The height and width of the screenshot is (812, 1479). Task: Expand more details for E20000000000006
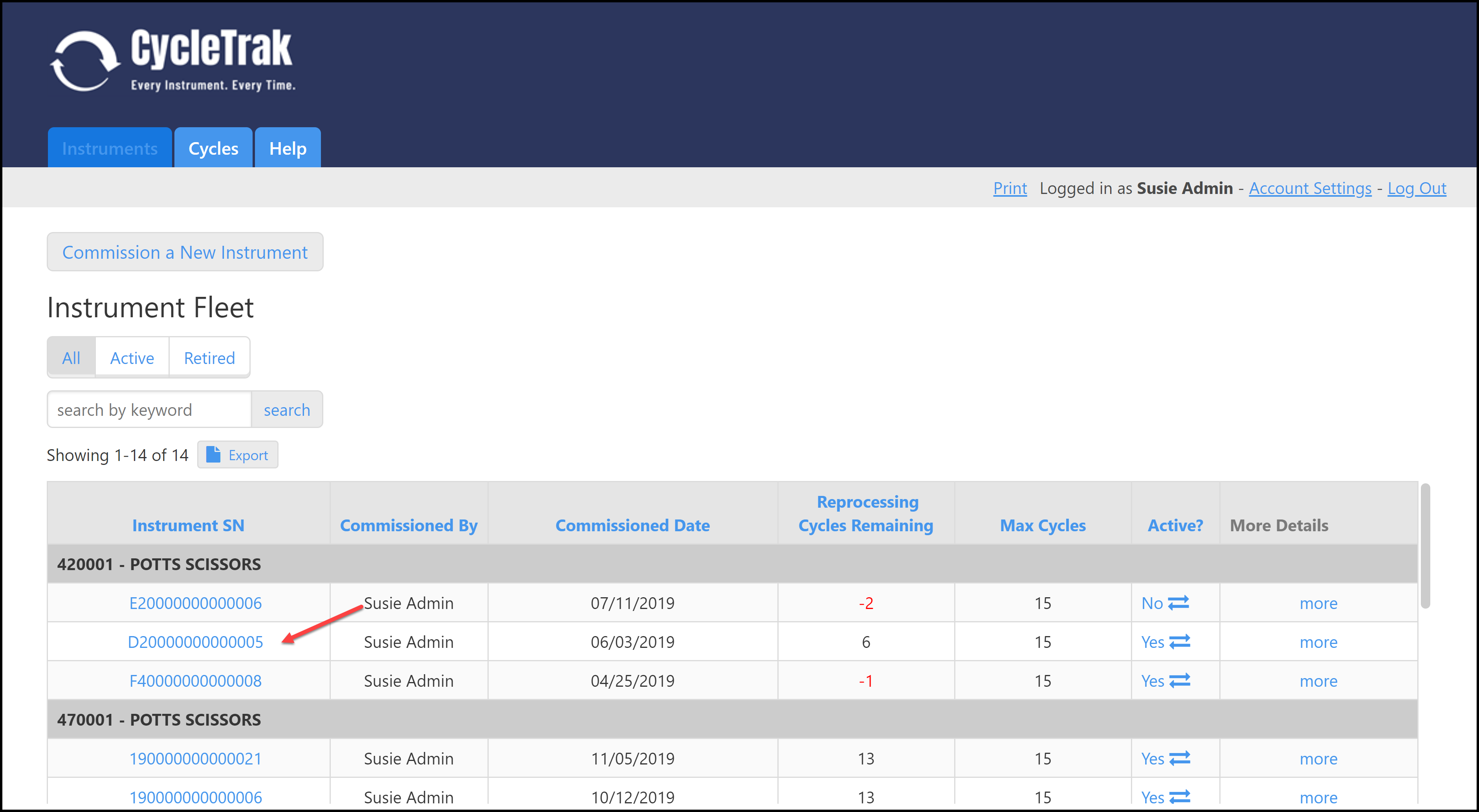pyautogui.click(x=1318, y=603)
